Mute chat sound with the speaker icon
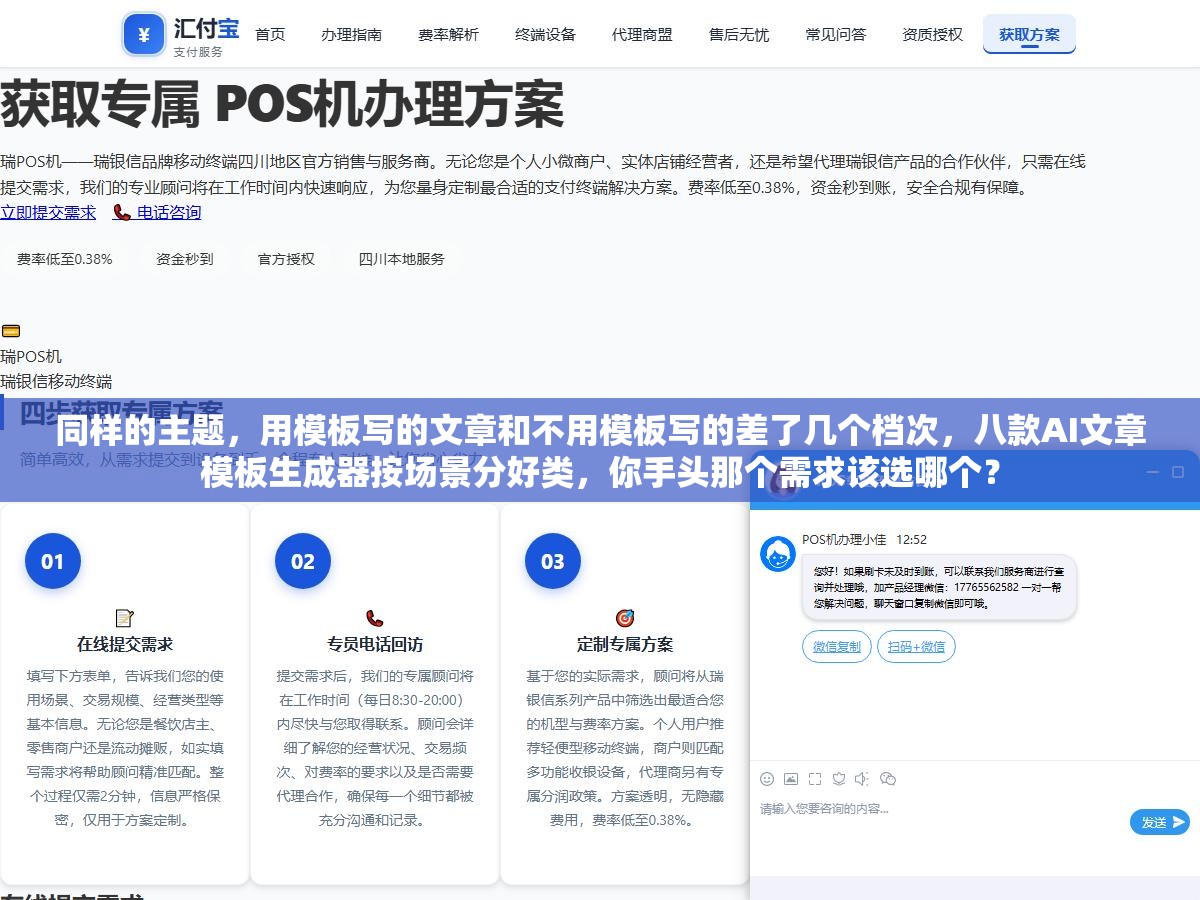 click(862, 779)
